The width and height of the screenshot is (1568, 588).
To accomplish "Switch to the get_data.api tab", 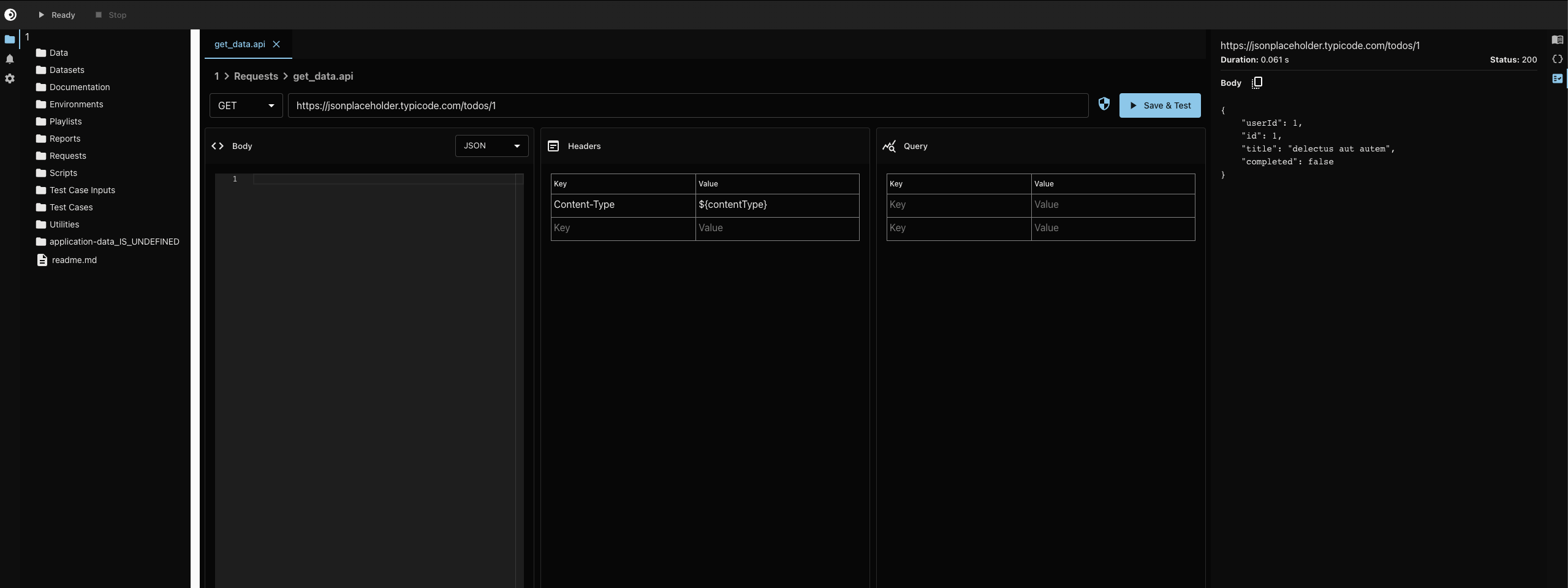I will pos(239,44).
